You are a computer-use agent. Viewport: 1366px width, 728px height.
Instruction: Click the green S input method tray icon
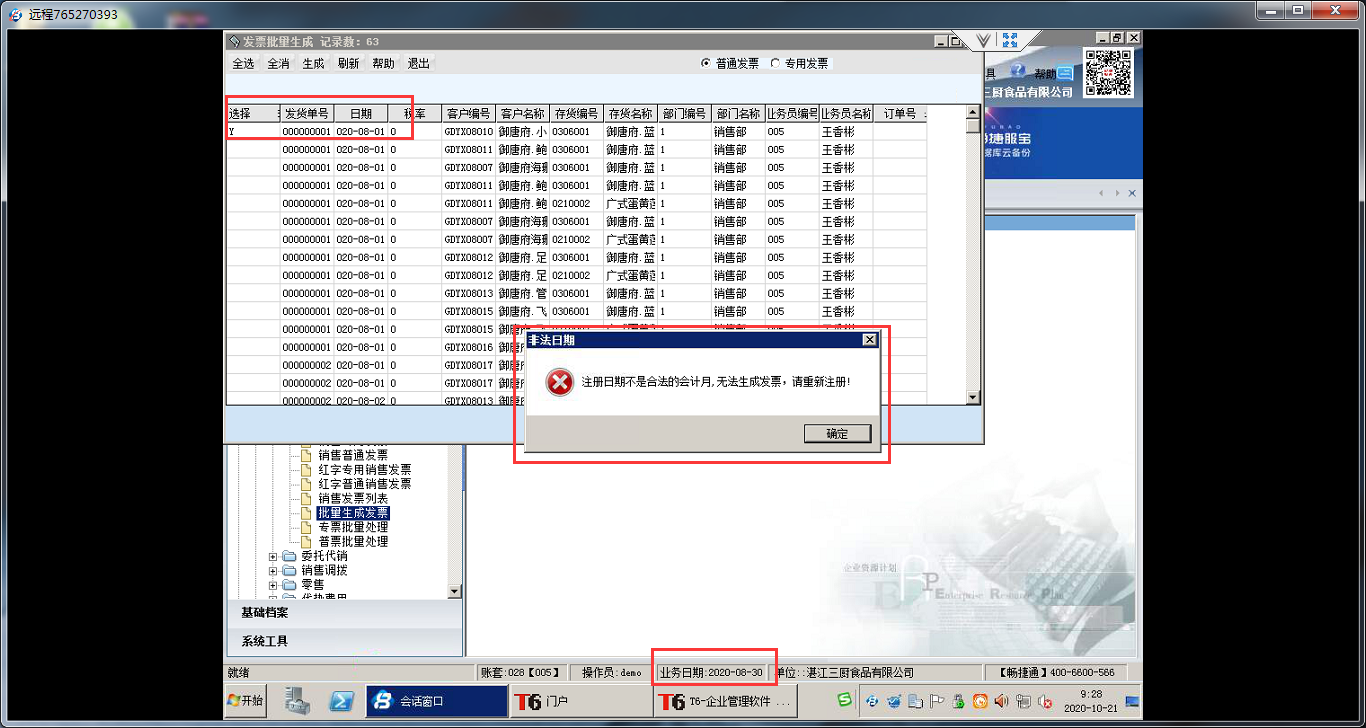pyautogui.click(x=844, y=701)
